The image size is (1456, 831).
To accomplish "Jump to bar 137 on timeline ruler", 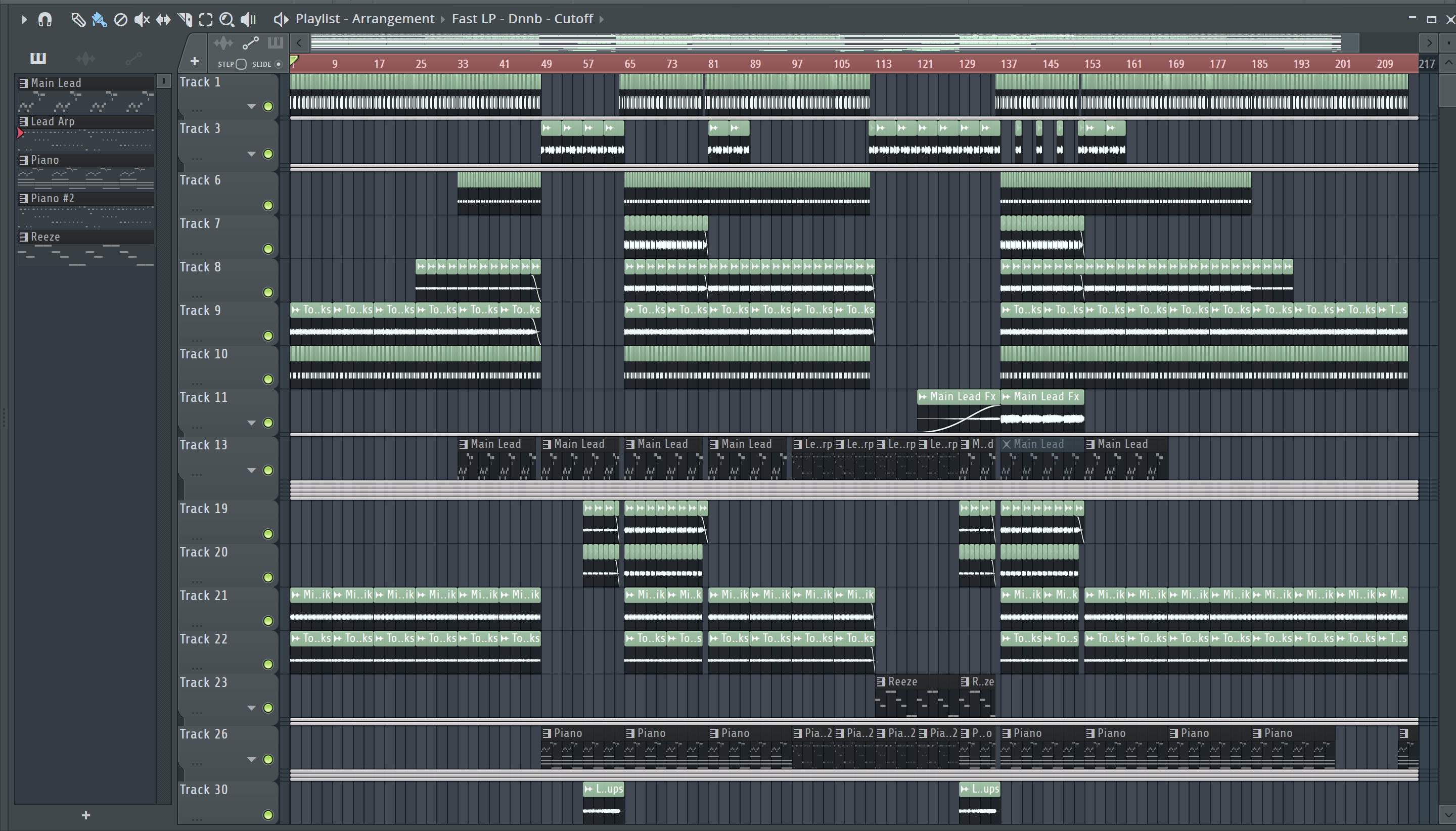I will point(1009,64).
